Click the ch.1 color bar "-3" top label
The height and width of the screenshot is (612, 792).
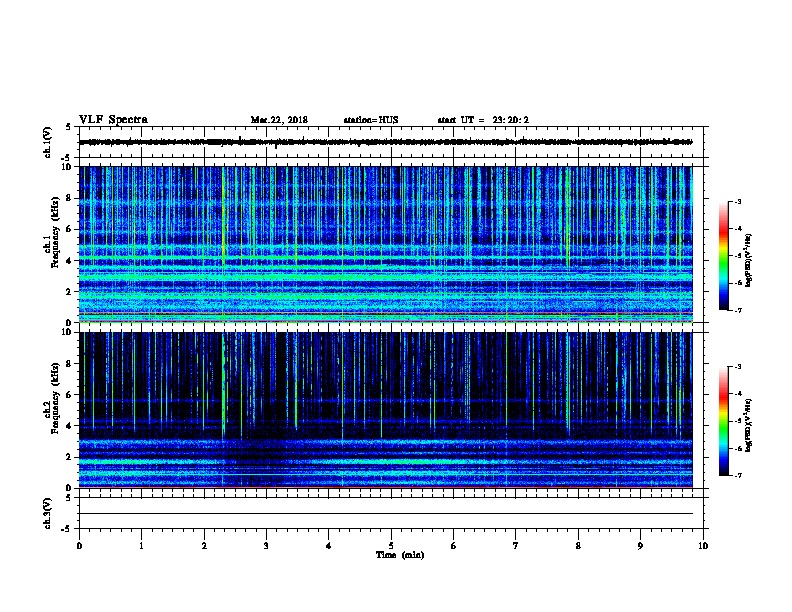click(738, 202)
